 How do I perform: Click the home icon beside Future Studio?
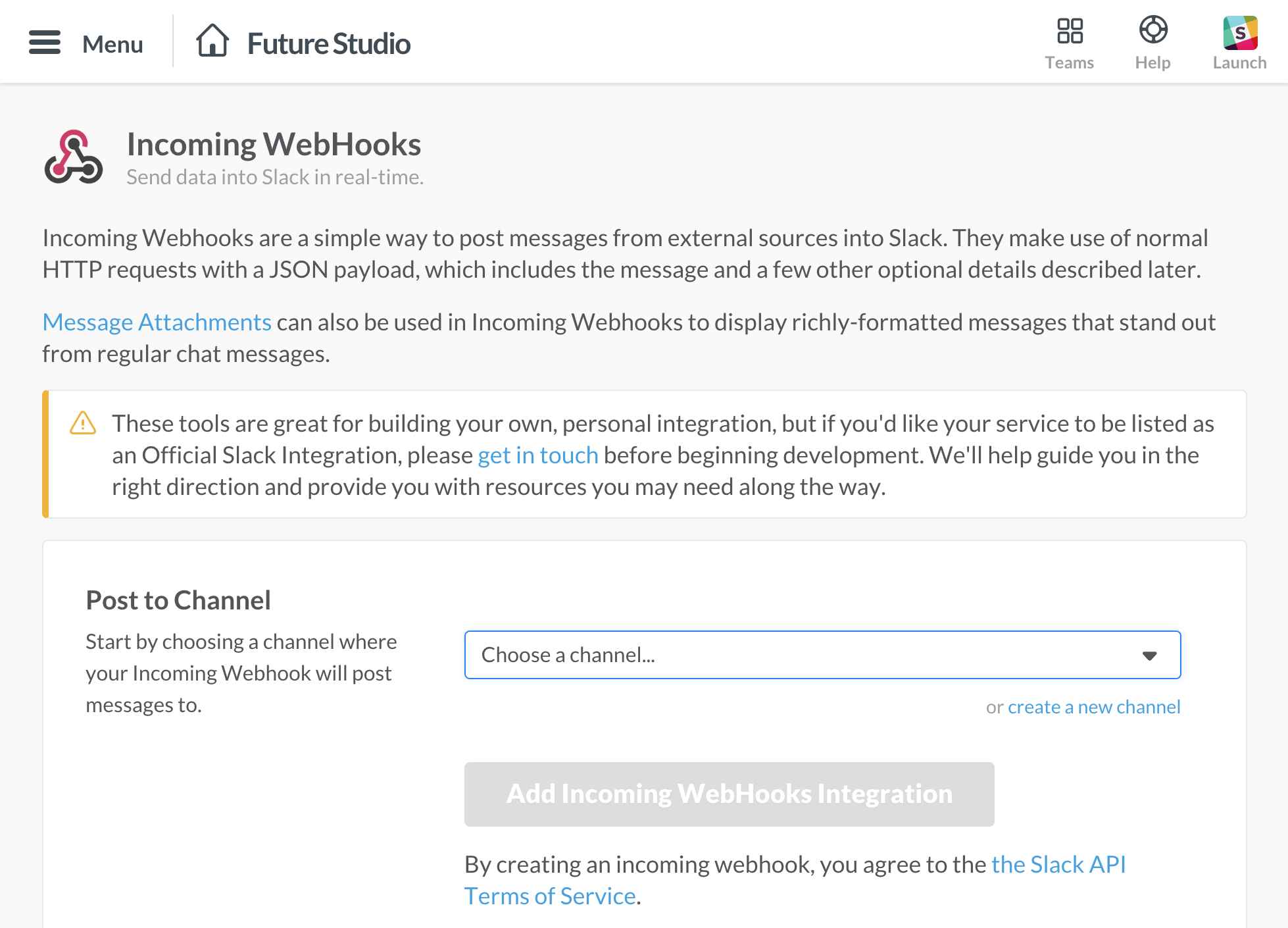[x=212, y=41]
